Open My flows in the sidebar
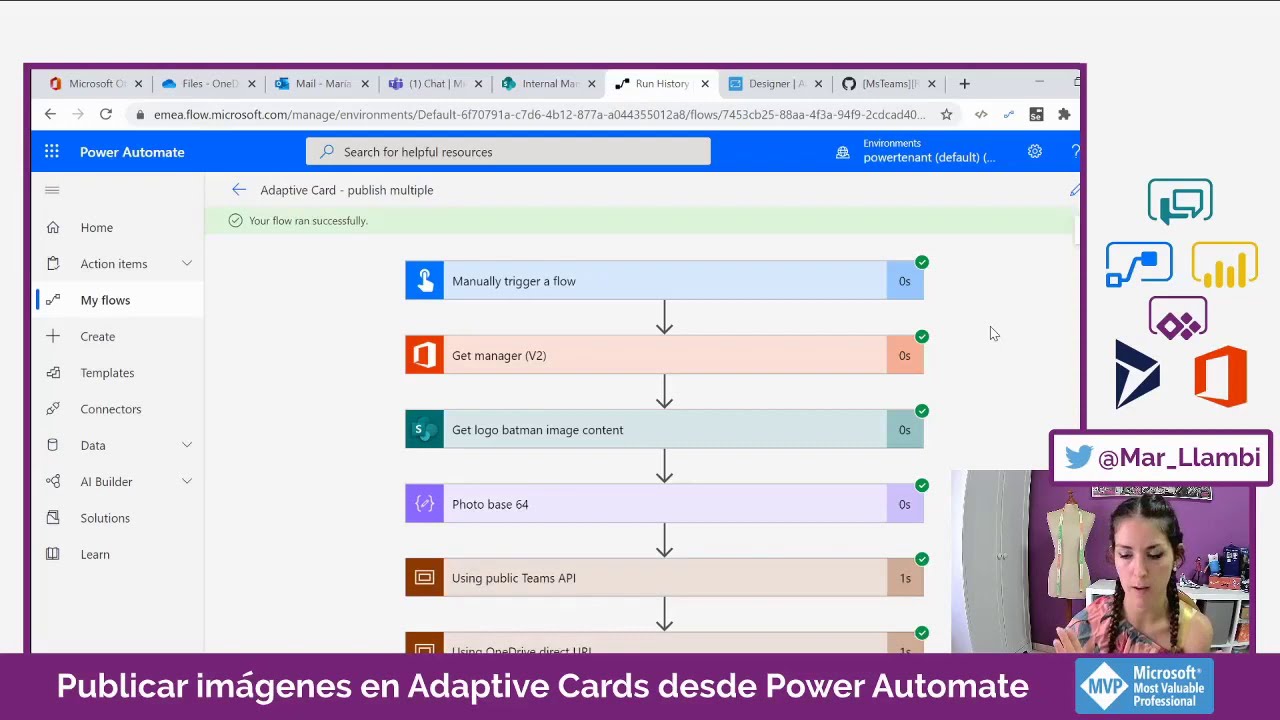The width and height of the screenshot is (1280, 720). [105, 300]
